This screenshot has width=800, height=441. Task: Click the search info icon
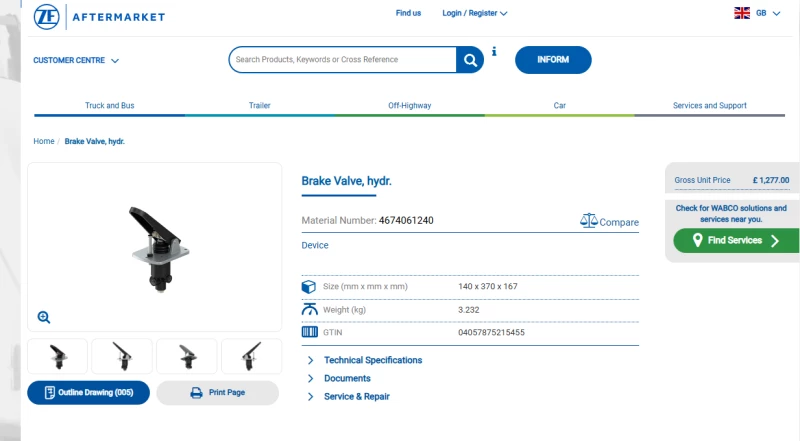[494, 52]
